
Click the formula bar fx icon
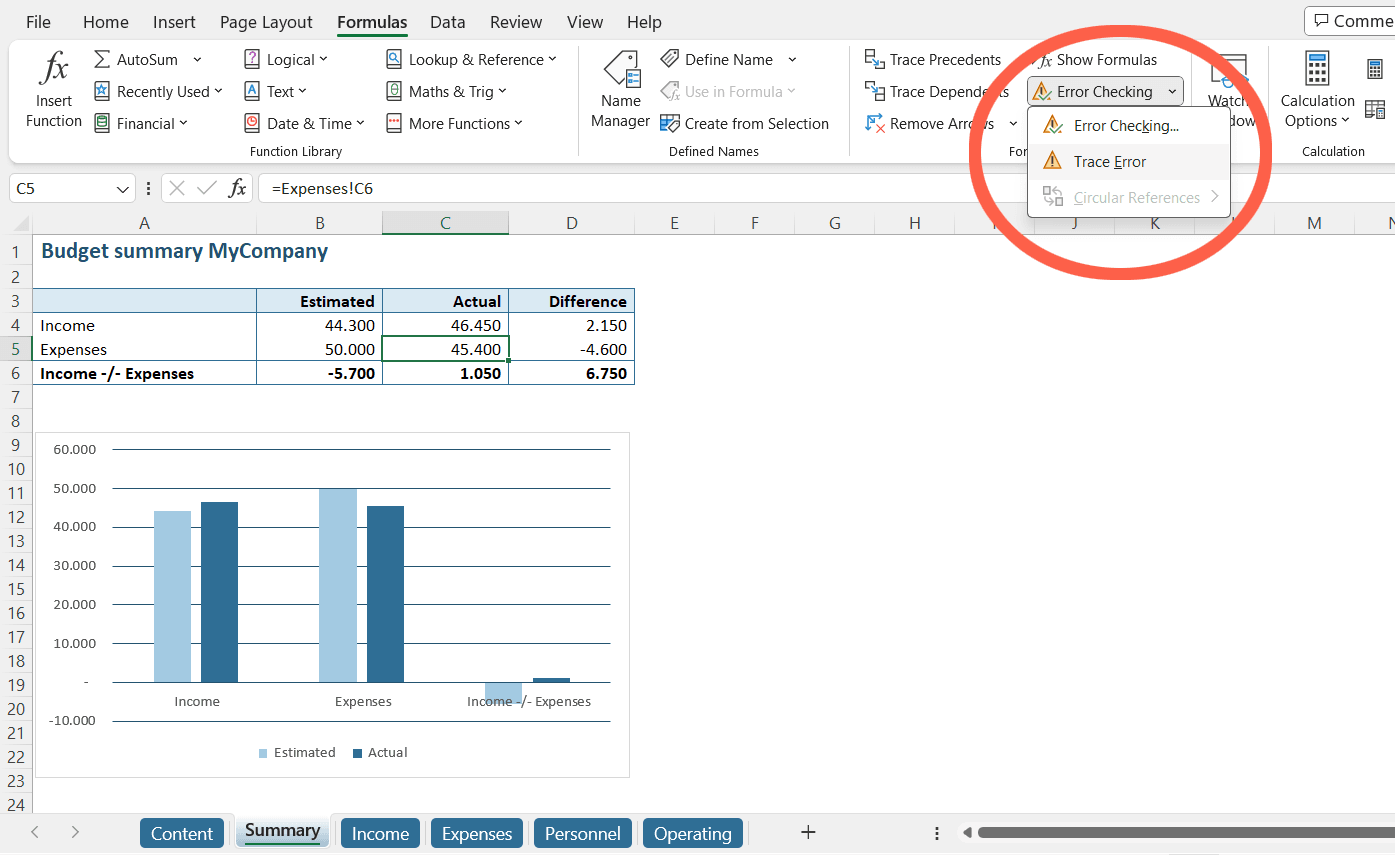click(x=237, y=188)
